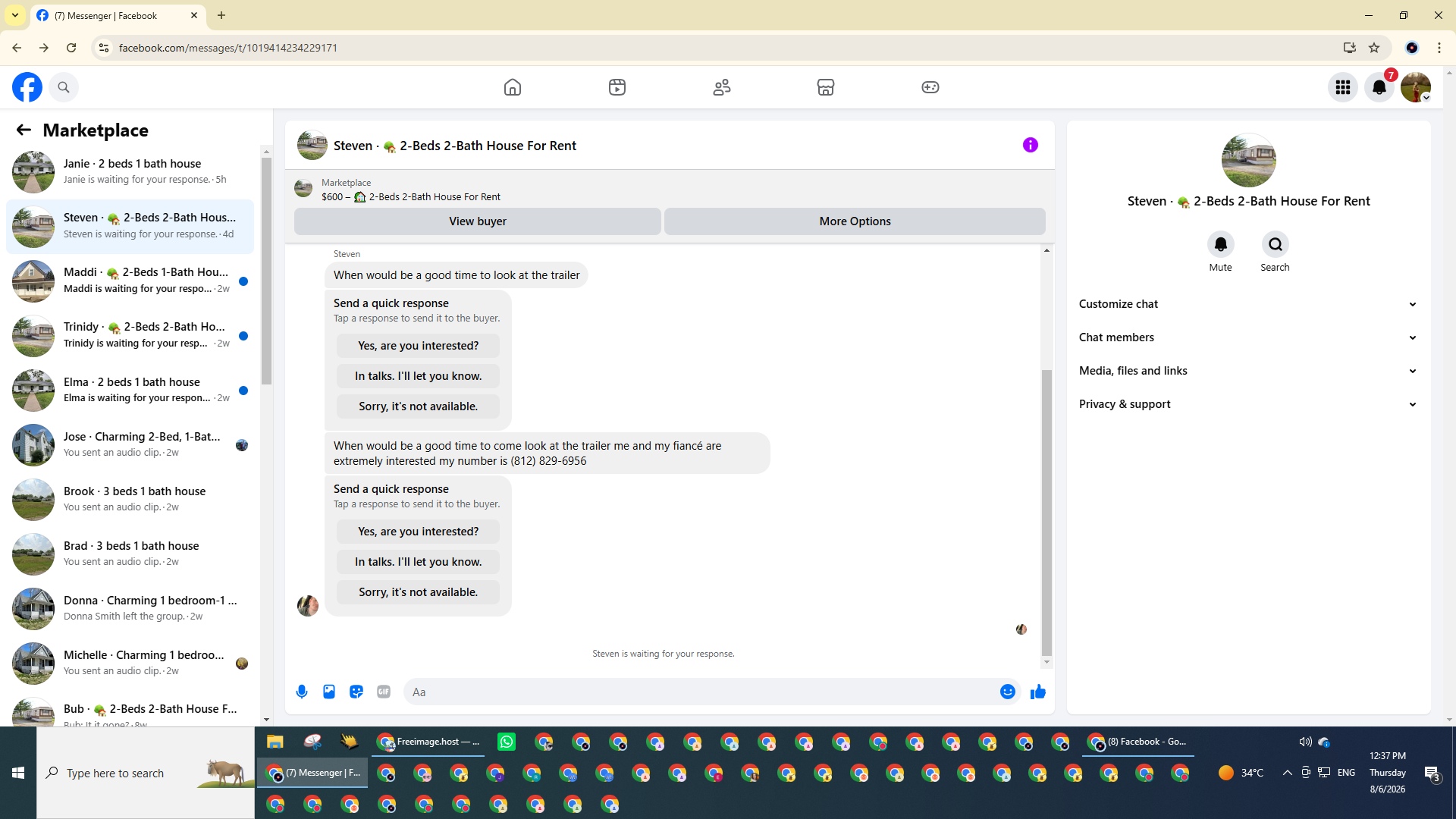This screenshot has width=1456, height=819.
Task: Click More Options button
Action: pos(855,221)
